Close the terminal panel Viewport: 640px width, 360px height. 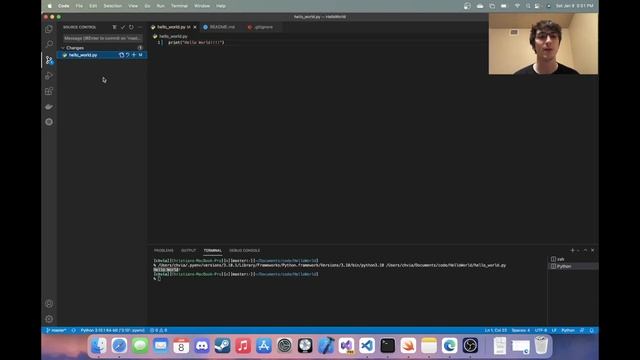pos(593,250)
